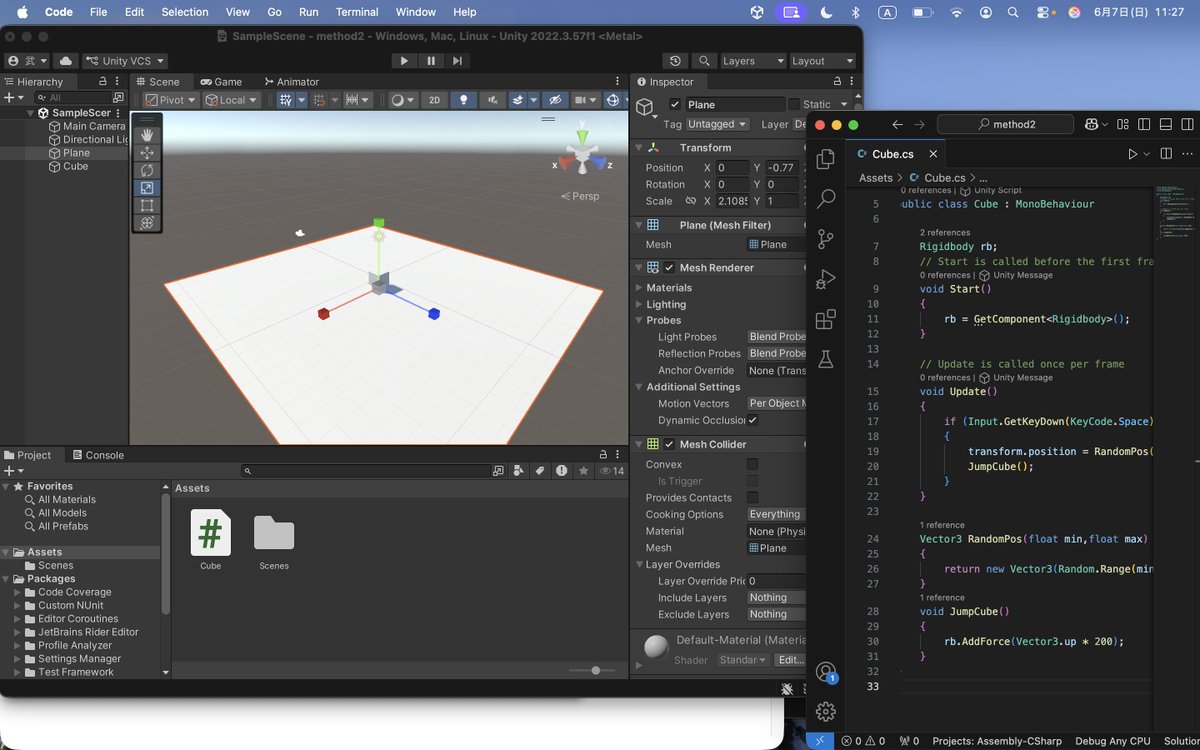Click Assets breadcrumb in VS Code

coord(876,178)
